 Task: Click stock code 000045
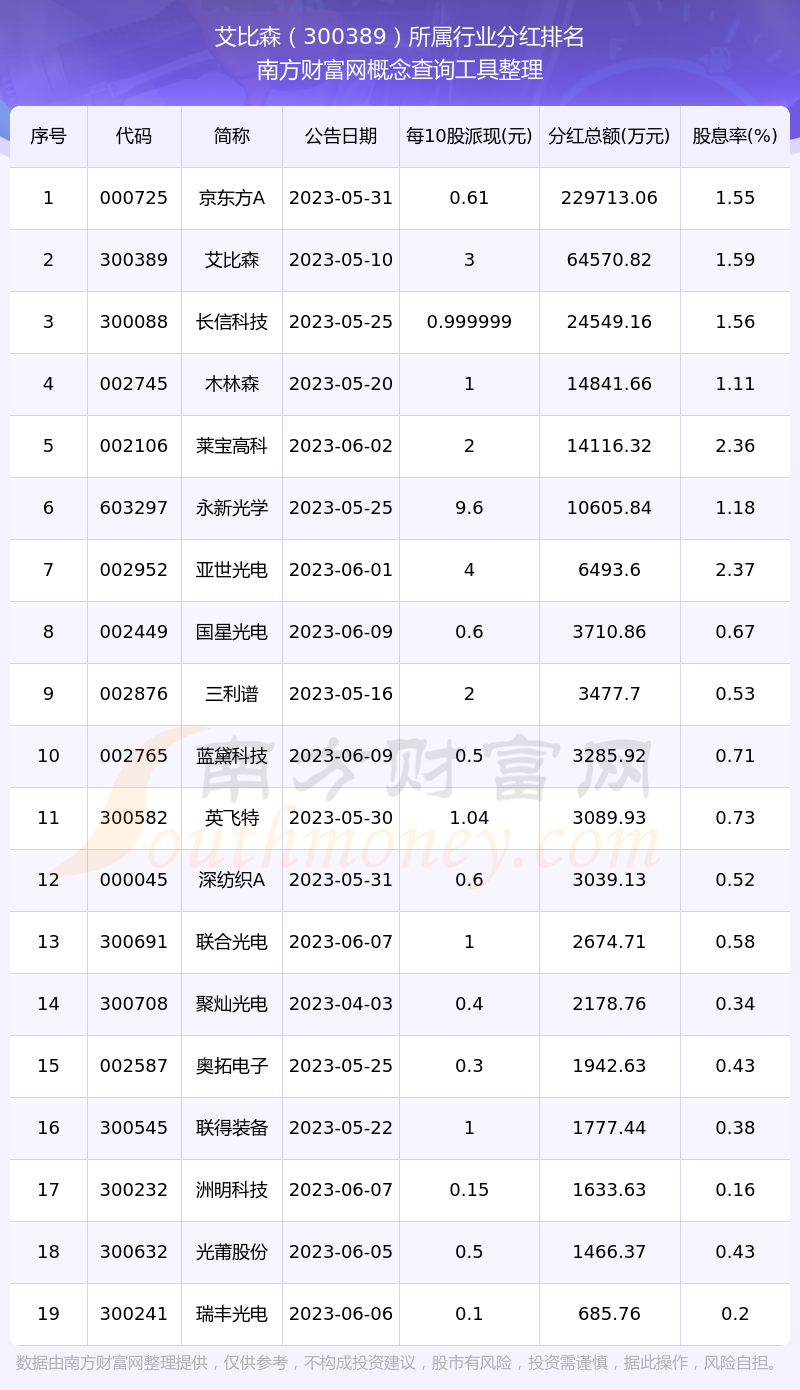tap(134, 880)
